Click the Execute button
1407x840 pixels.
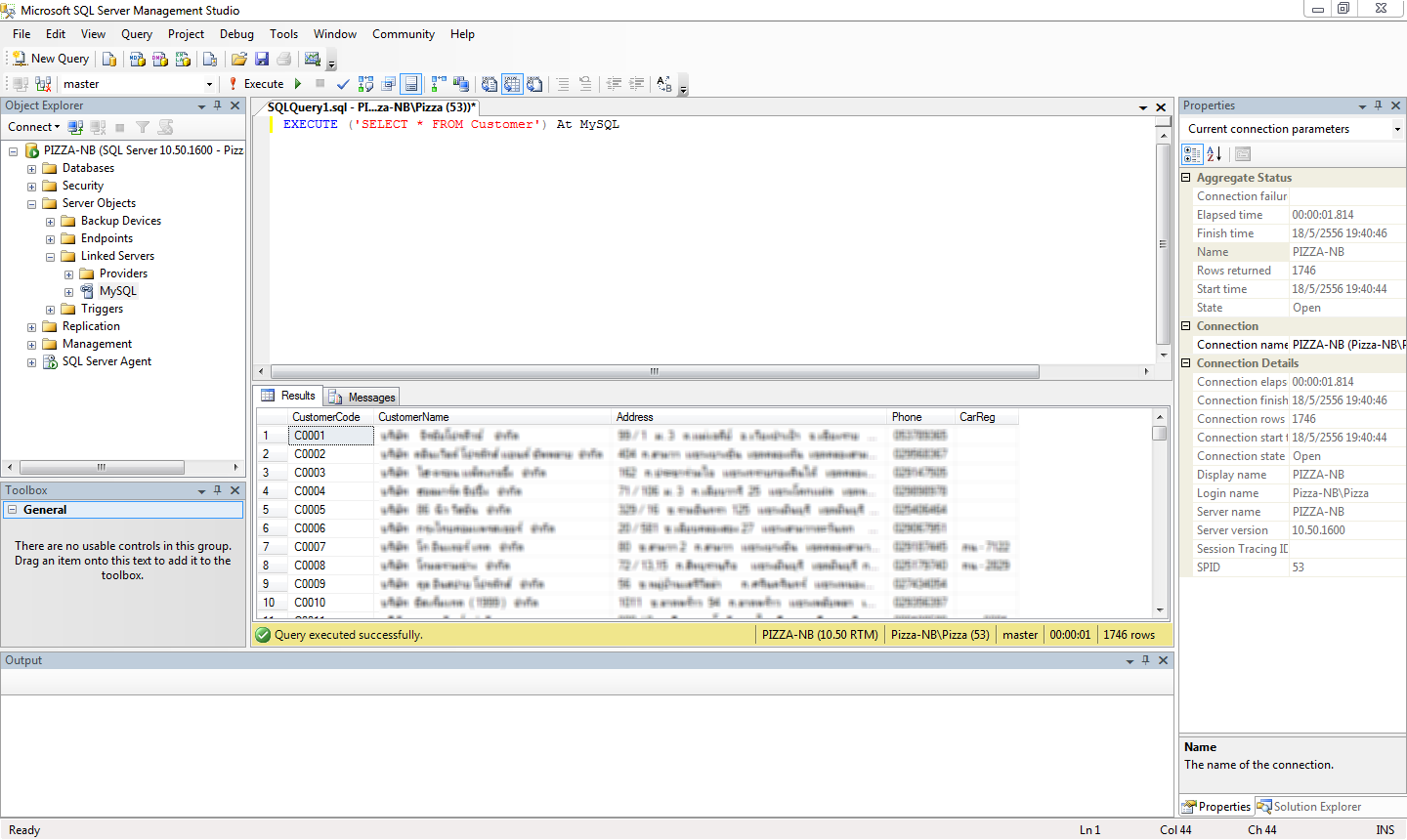[256, 84]
